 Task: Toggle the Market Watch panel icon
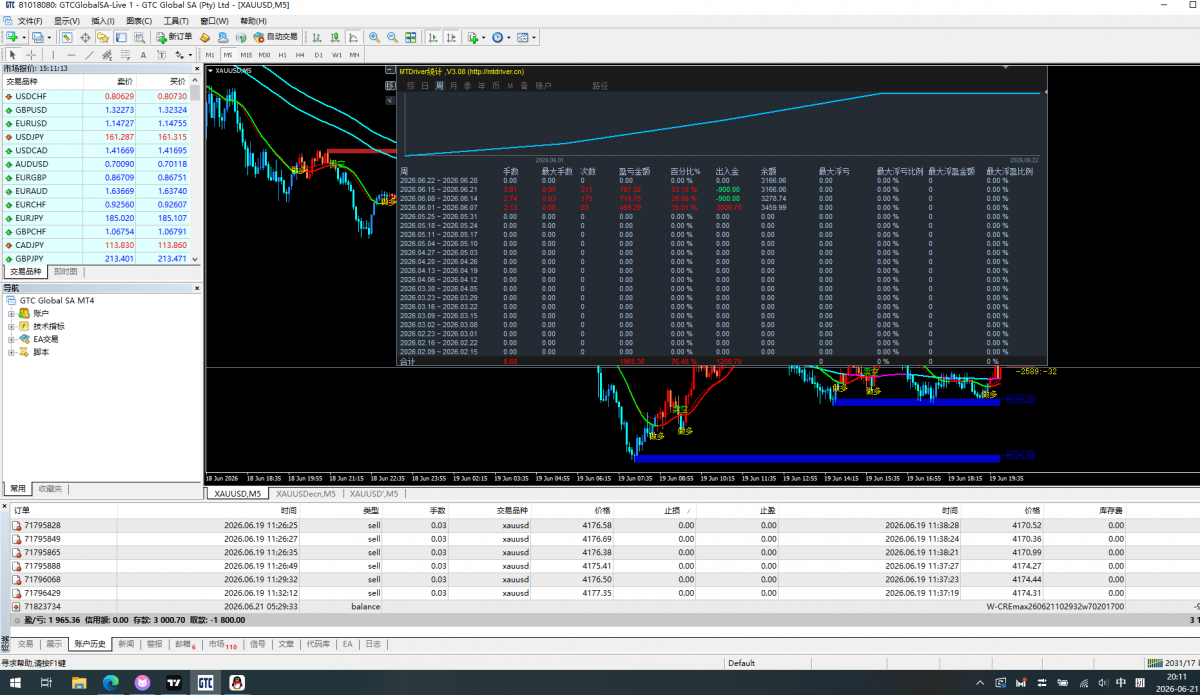[67, 37]
